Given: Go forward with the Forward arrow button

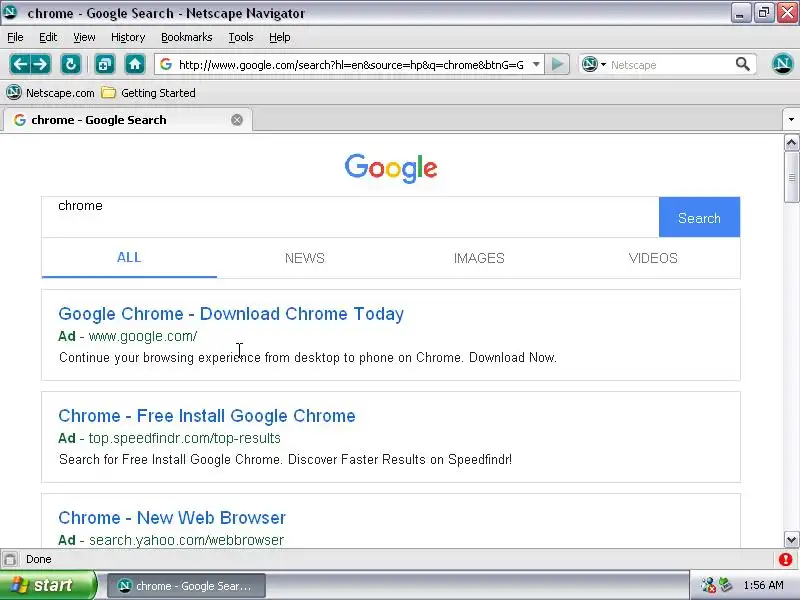Looking at the screenshot, I should (x=40, y=64).
